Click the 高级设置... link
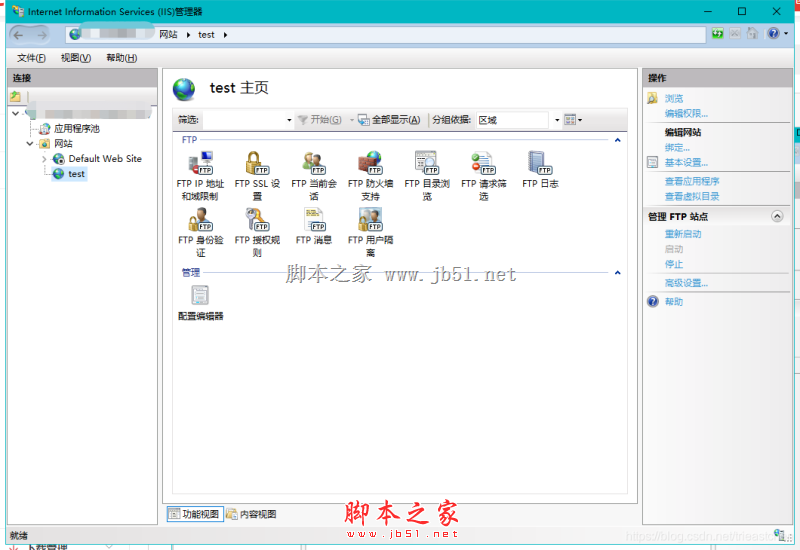This screenshot has height=550, width=800. click(x=686, y=283)
